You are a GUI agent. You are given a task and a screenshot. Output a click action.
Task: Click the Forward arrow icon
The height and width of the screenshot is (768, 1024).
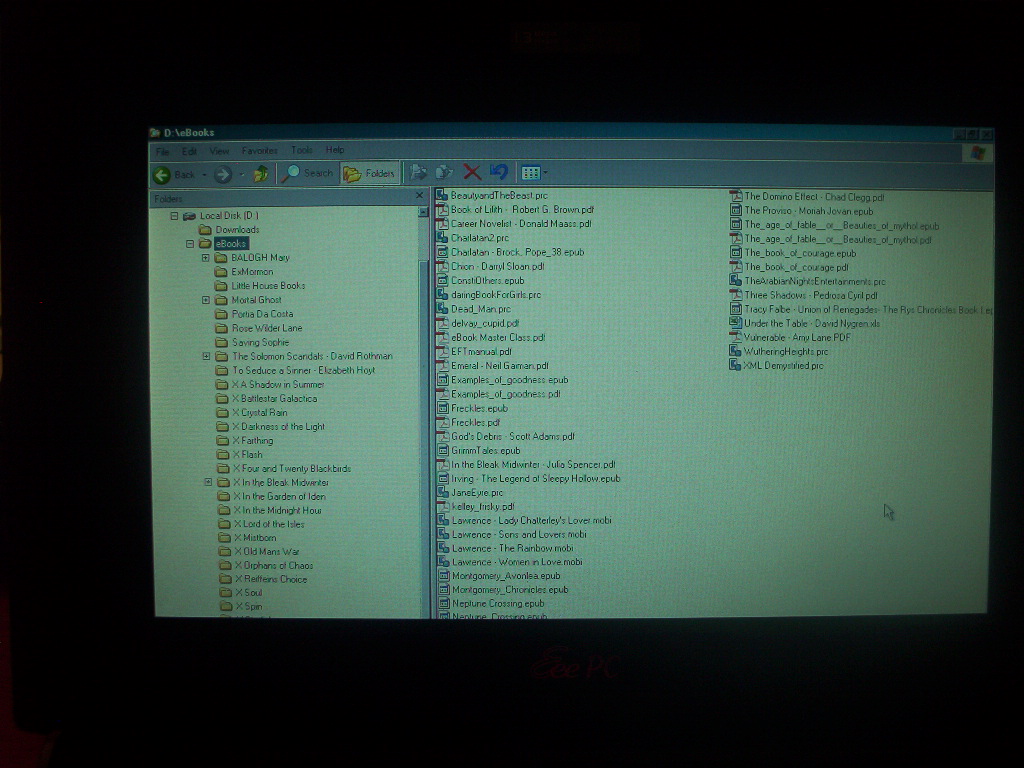coord(223,174)
